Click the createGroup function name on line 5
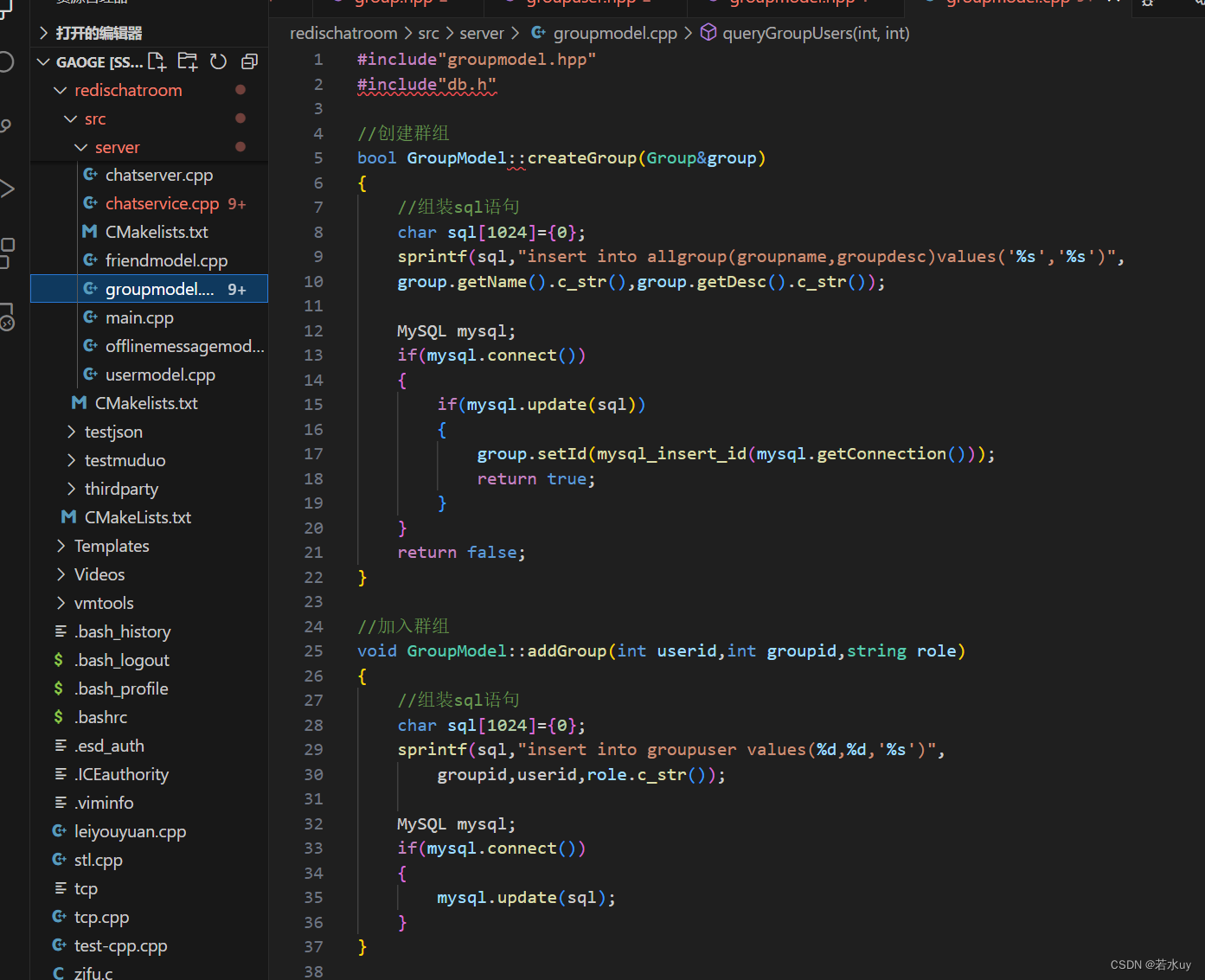Viewport: 1205px width, 980px height. pos(581,158)
